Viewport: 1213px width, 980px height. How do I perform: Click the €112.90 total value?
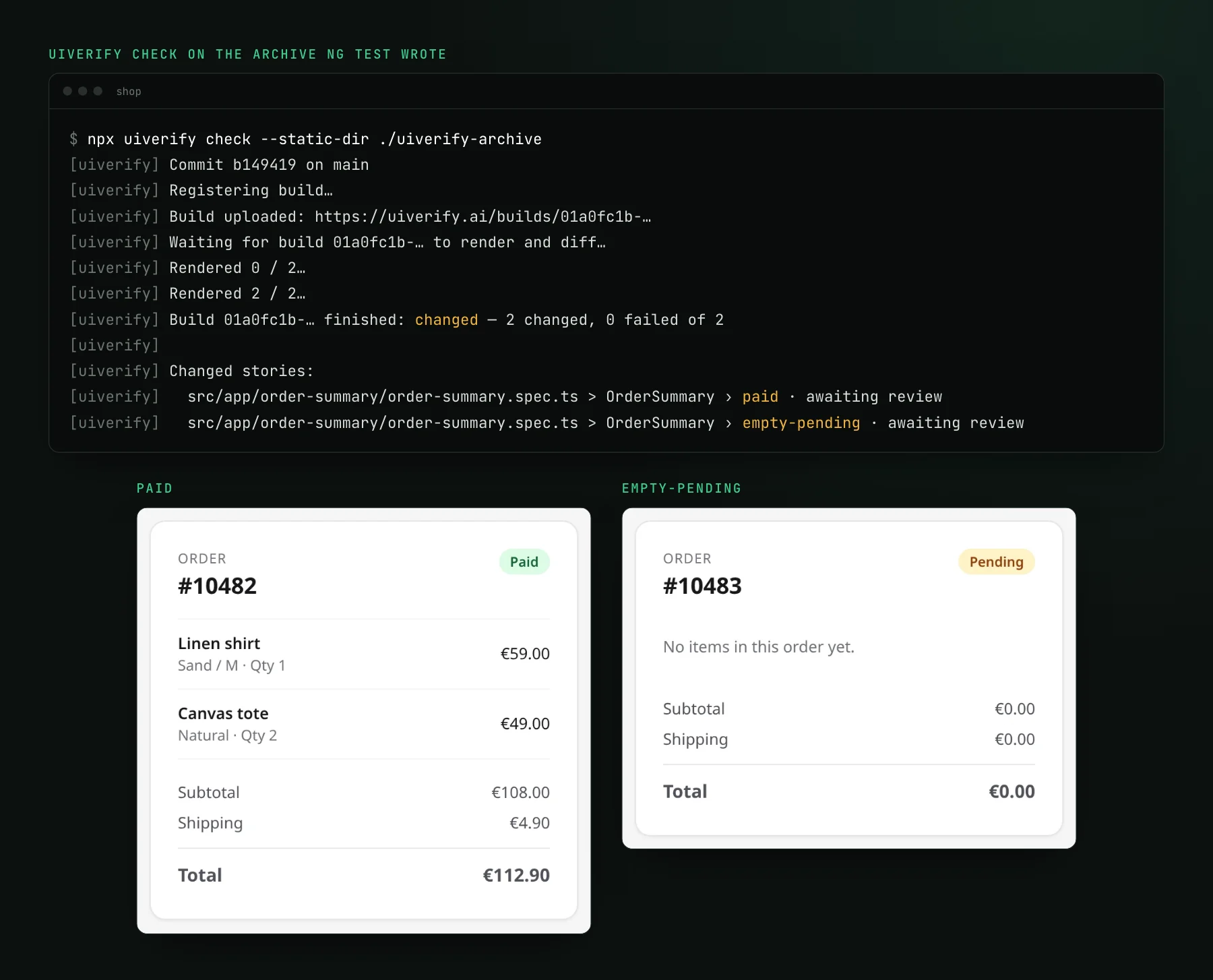[516, 875]
